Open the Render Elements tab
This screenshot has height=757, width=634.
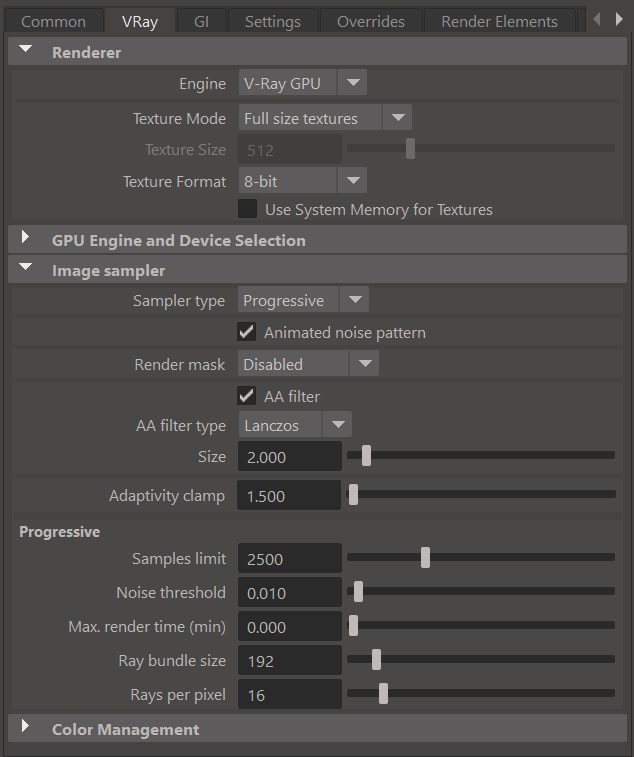499,21
